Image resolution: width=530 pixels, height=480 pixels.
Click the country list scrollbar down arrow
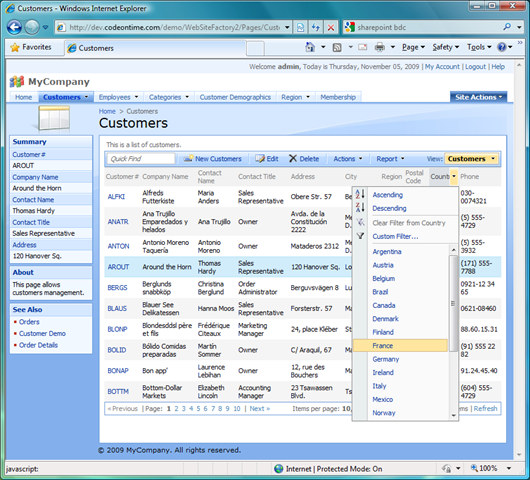pos(453,416)
